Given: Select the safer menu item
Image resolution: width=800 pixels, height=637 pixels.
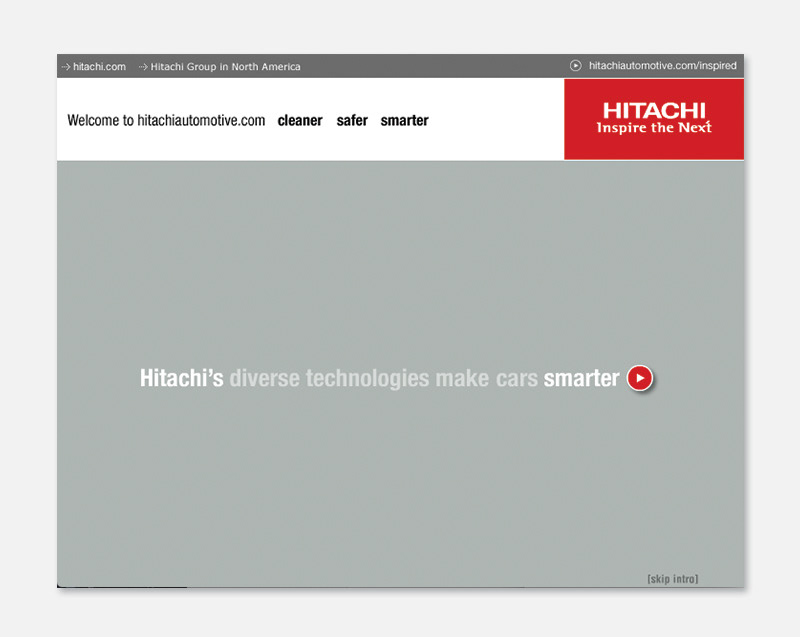Looking at the screenshot, I should tap(352, 121).
